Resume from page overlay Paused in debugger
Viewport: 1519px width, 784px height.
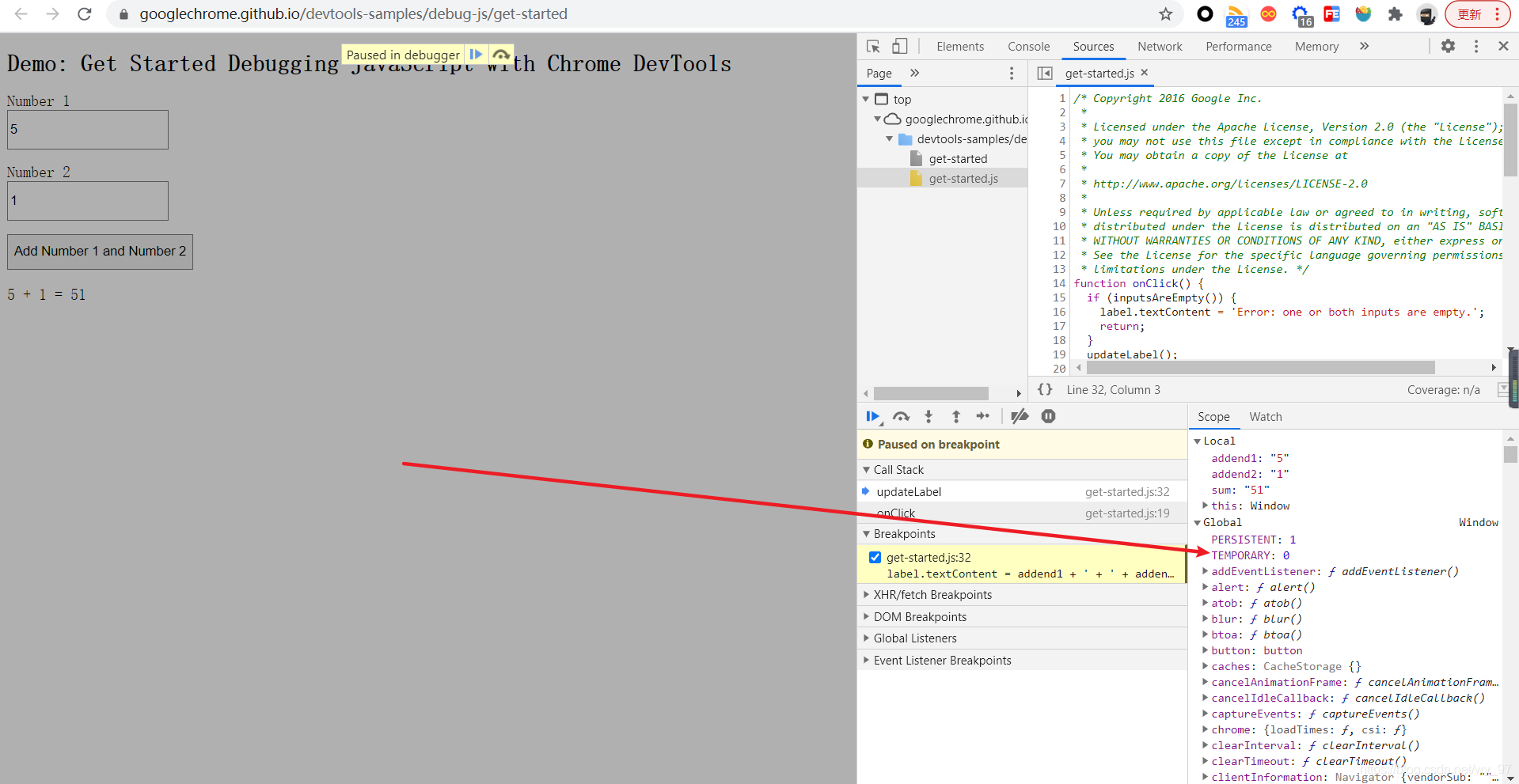[x=476, y=55]
